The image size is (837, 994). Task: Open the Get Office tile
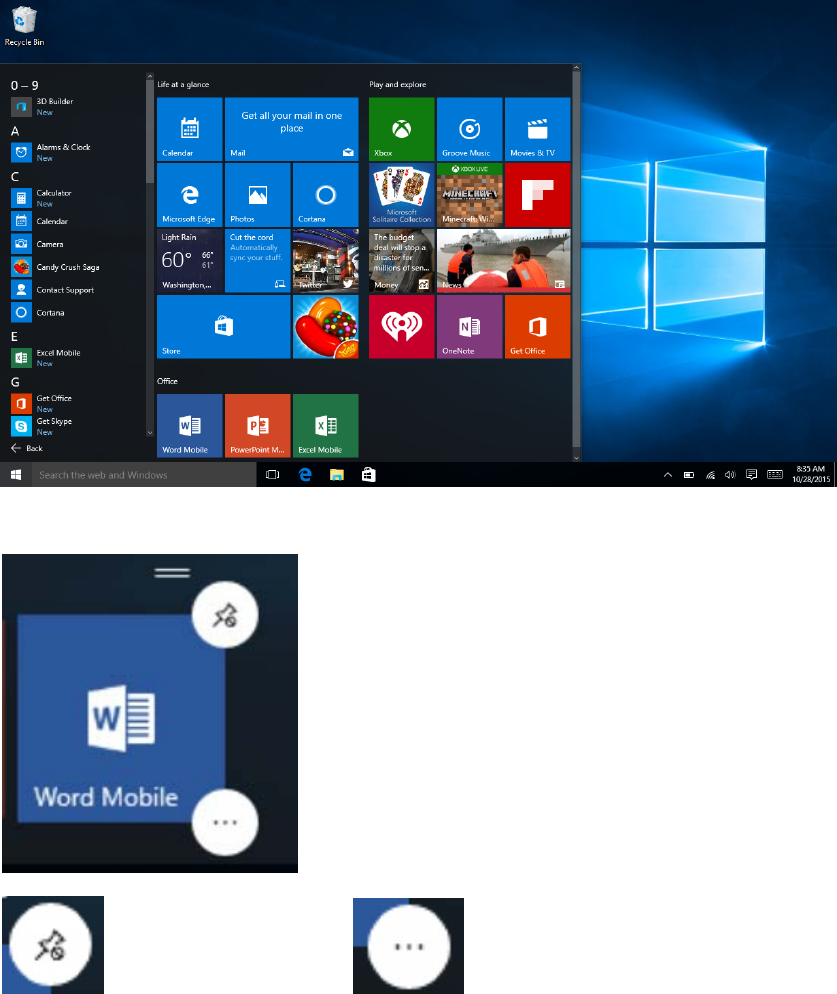coord(538,326)
